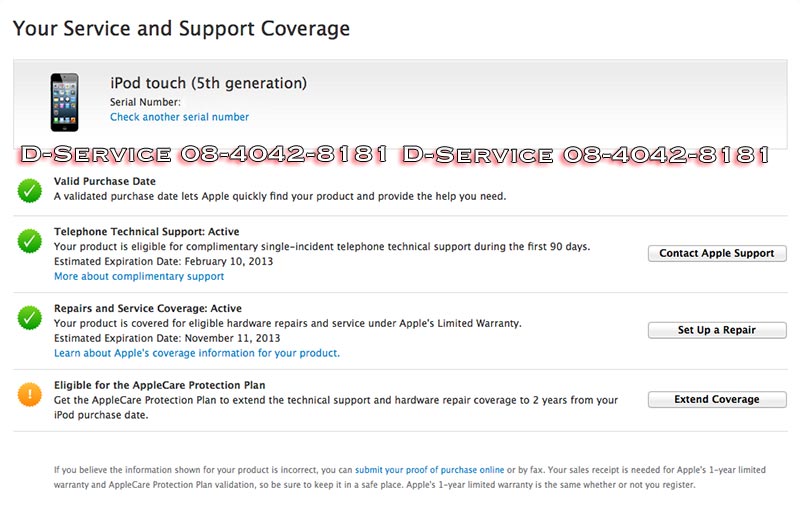Image resolution: width=800 pixels, height=506 pixels.
Task: Open Learn about Apple's coverage information link
Action: (x=196, y=353)
